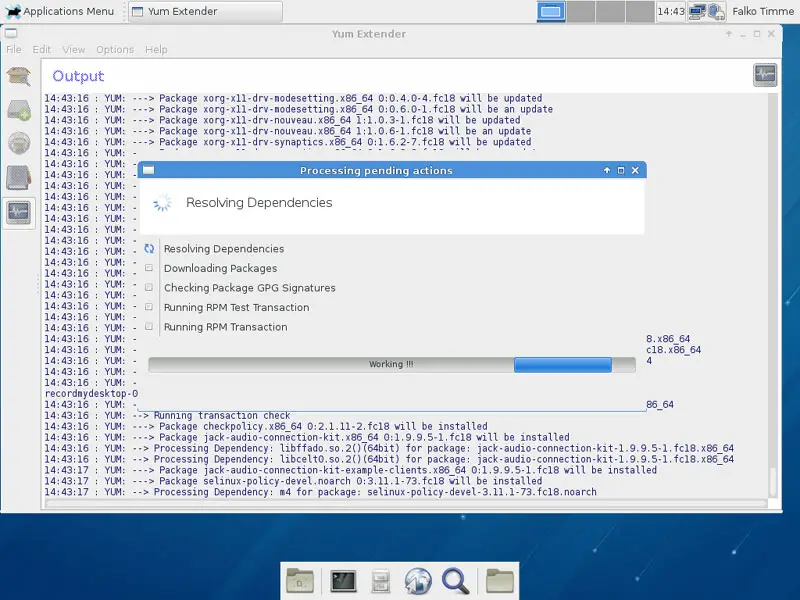Click the Falko Timme user button
Image resolution: width=800 pixels, height=600 pixels.
click(x=763, y=11)
